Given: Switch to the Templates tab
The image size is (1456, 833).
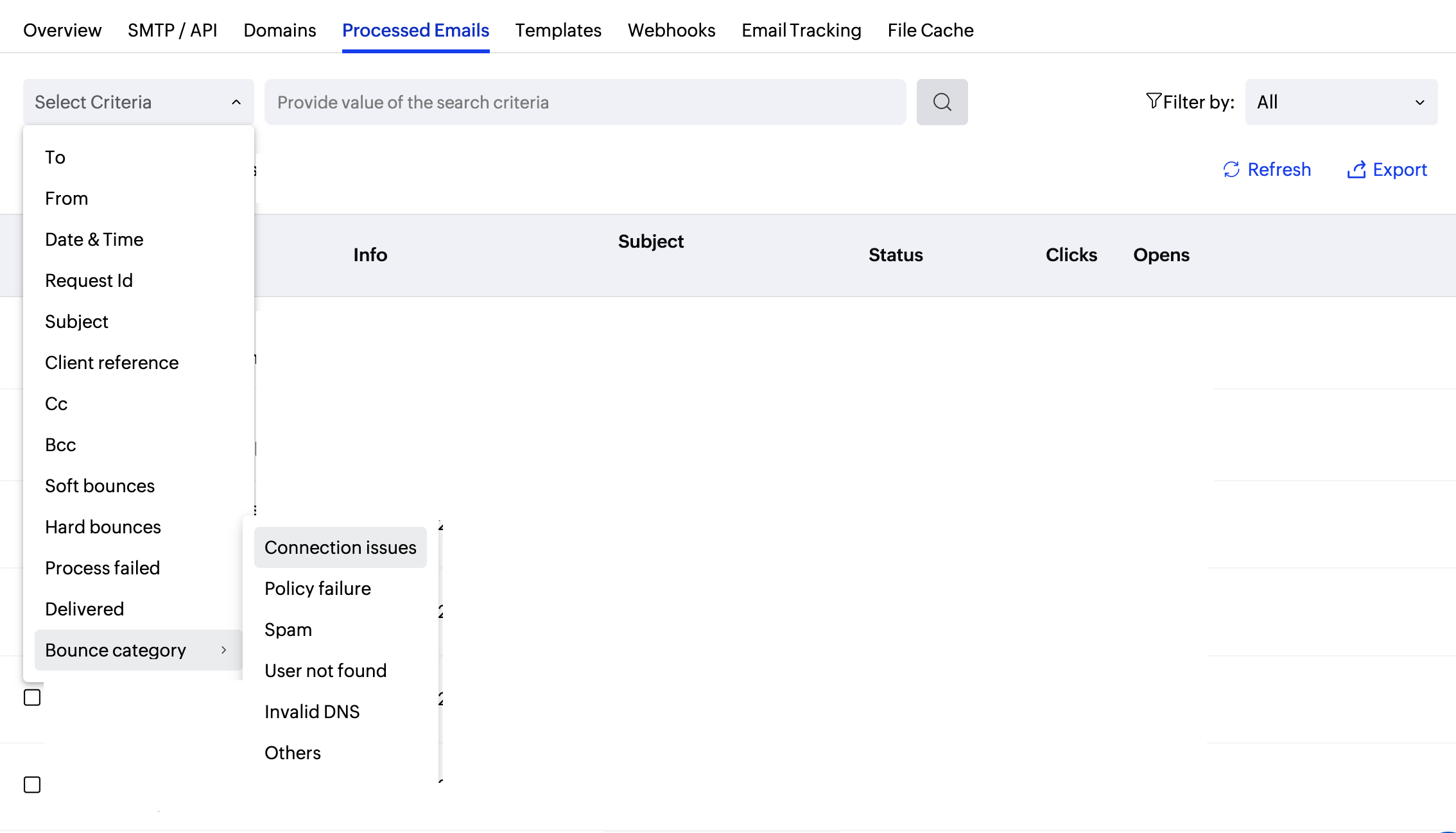Looking at the screenshot, I should tap(558, 30).
